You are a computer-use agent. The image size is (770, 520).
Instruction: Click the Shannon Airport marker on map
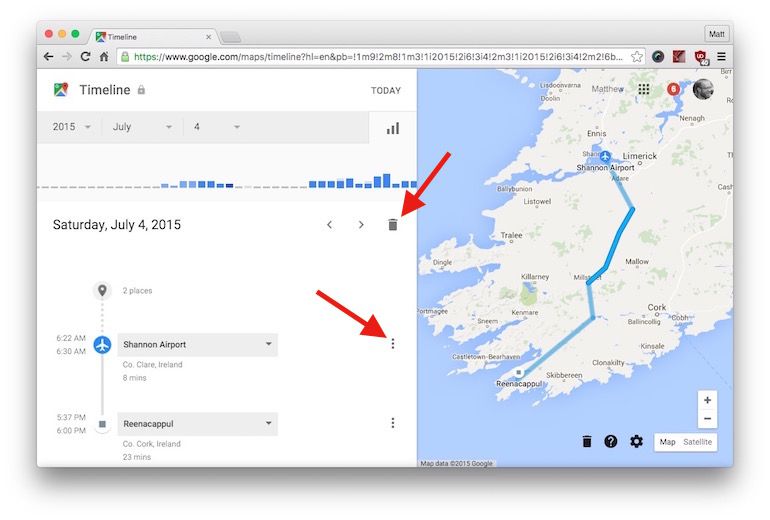coord(605,157)
